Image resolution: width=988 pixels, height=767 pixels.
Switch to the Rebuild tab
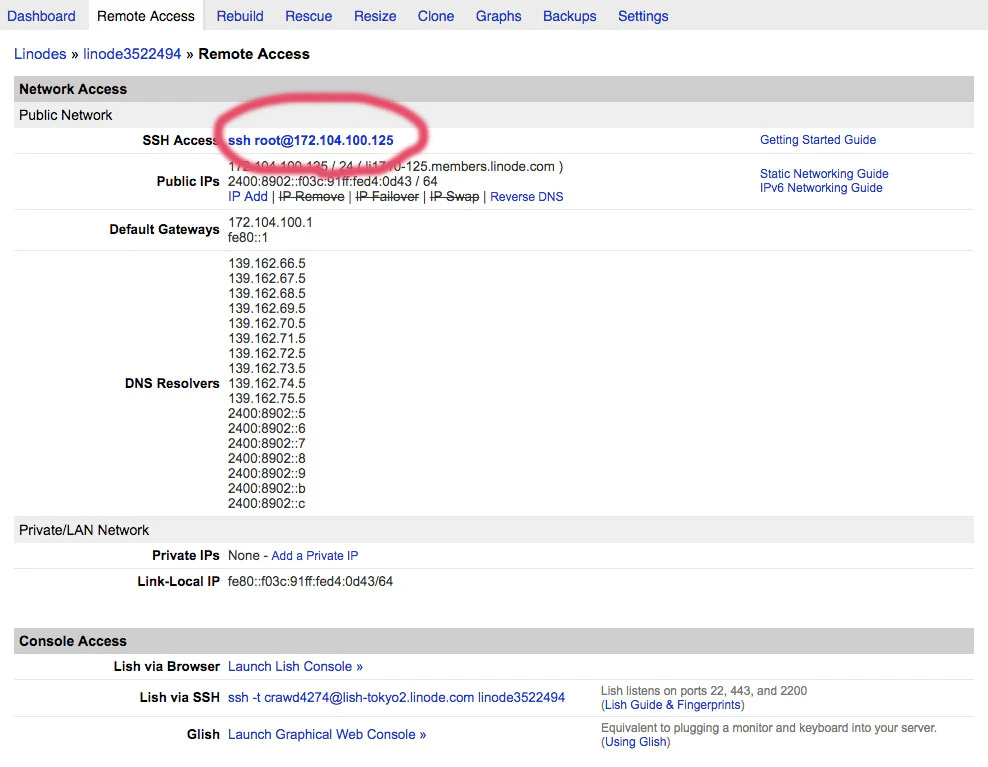[x=240, y=16]
